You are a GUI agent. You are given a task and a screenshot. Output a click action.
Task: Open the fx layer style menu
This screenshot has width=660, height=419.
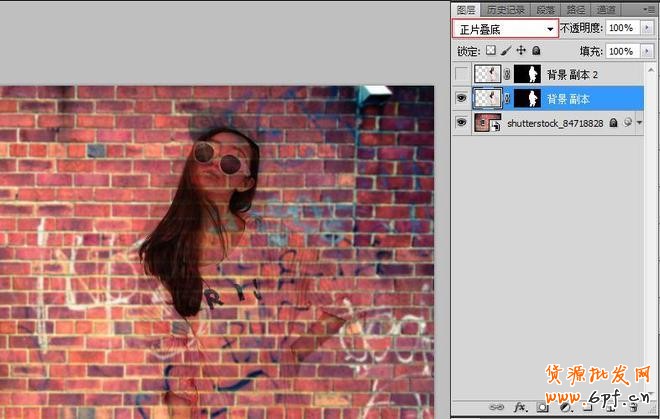point(519,409)
